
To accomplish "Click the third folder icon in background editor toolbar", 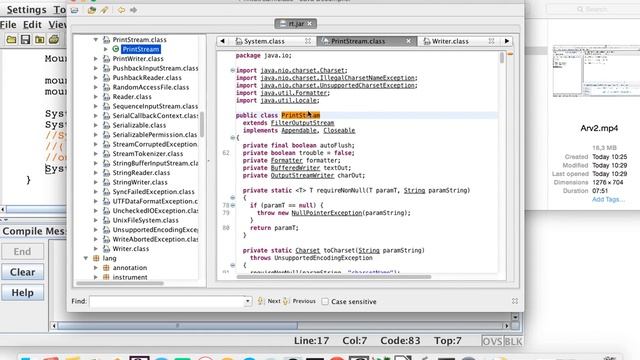I will (x=40, y=40).
